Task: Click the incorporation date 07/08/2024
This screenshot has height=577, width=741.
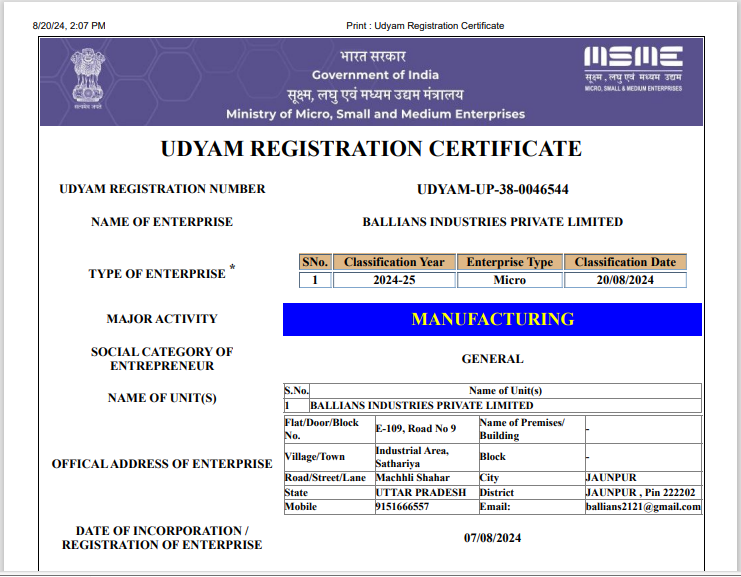Action: point(492,538)
